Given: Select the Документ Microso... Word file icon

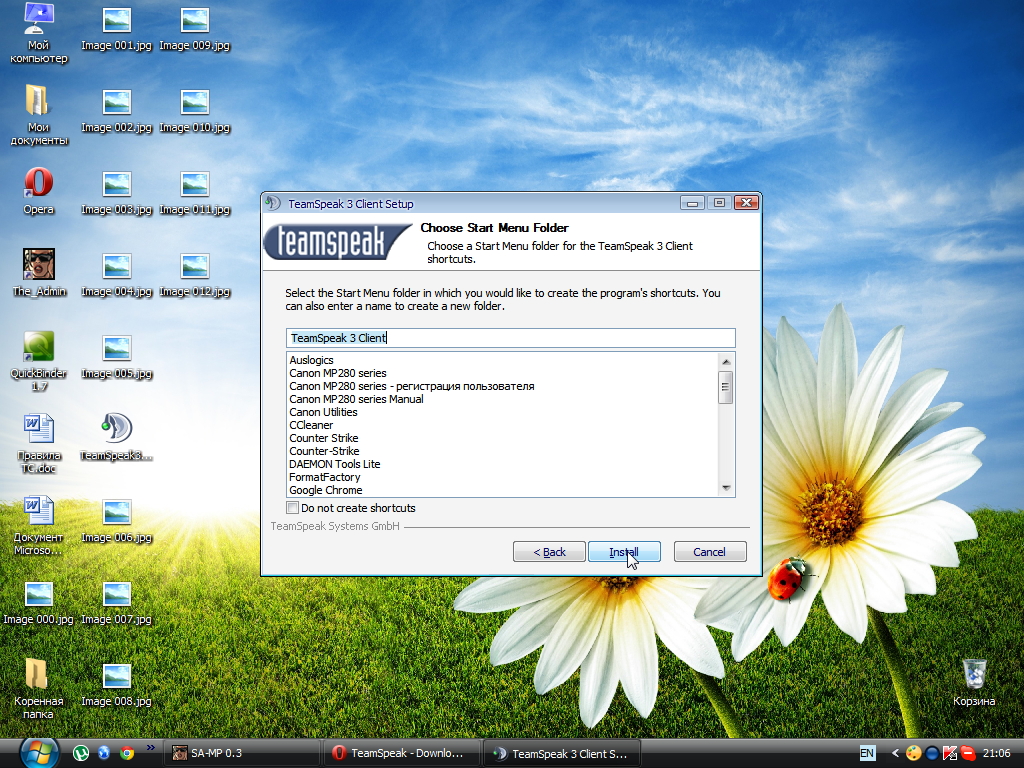Looking at the screenshot, I should (39, 526).
